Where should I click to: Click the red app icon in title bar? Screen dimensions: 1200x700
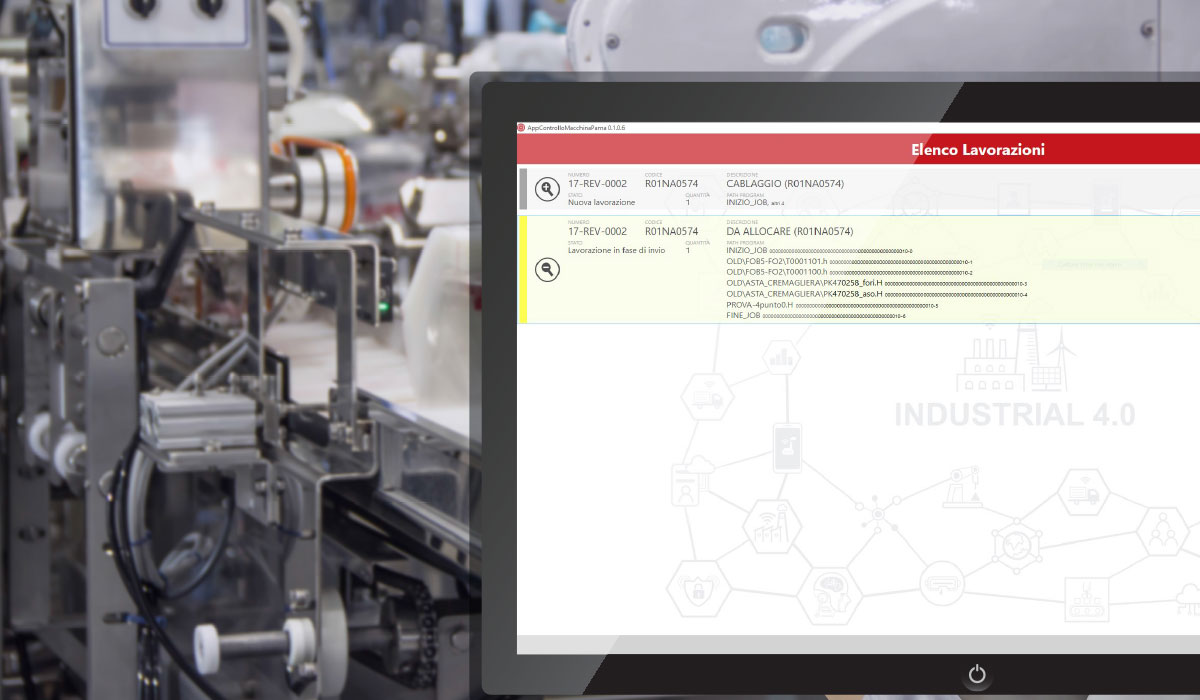[x=521, y=128]
